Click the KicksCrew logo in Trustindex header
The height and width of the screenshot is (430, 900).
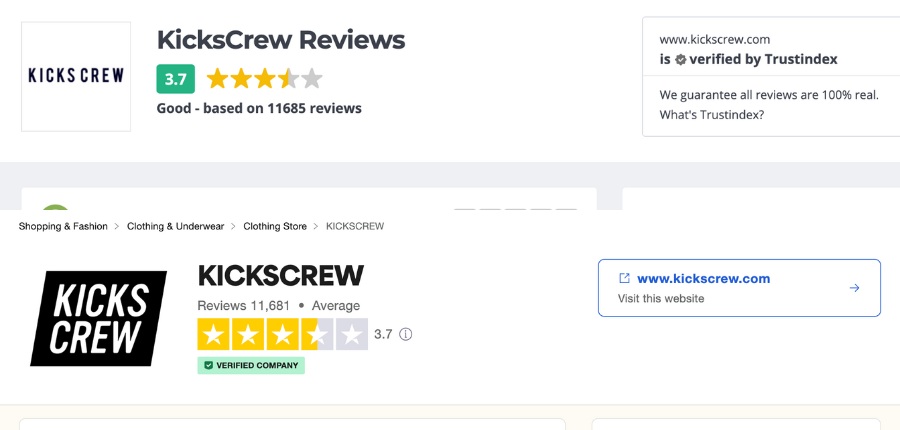(76, 76)
